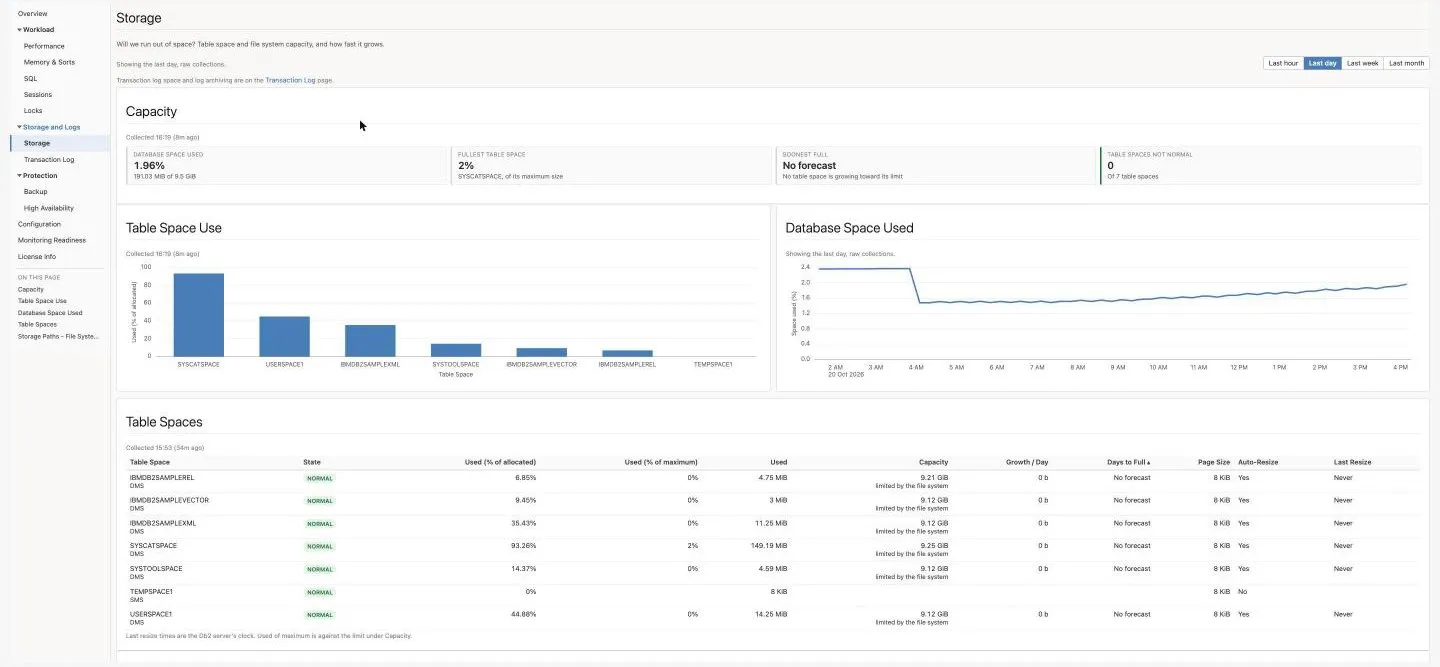Click the No forecast Soonest Full card

tap(936, 166)
